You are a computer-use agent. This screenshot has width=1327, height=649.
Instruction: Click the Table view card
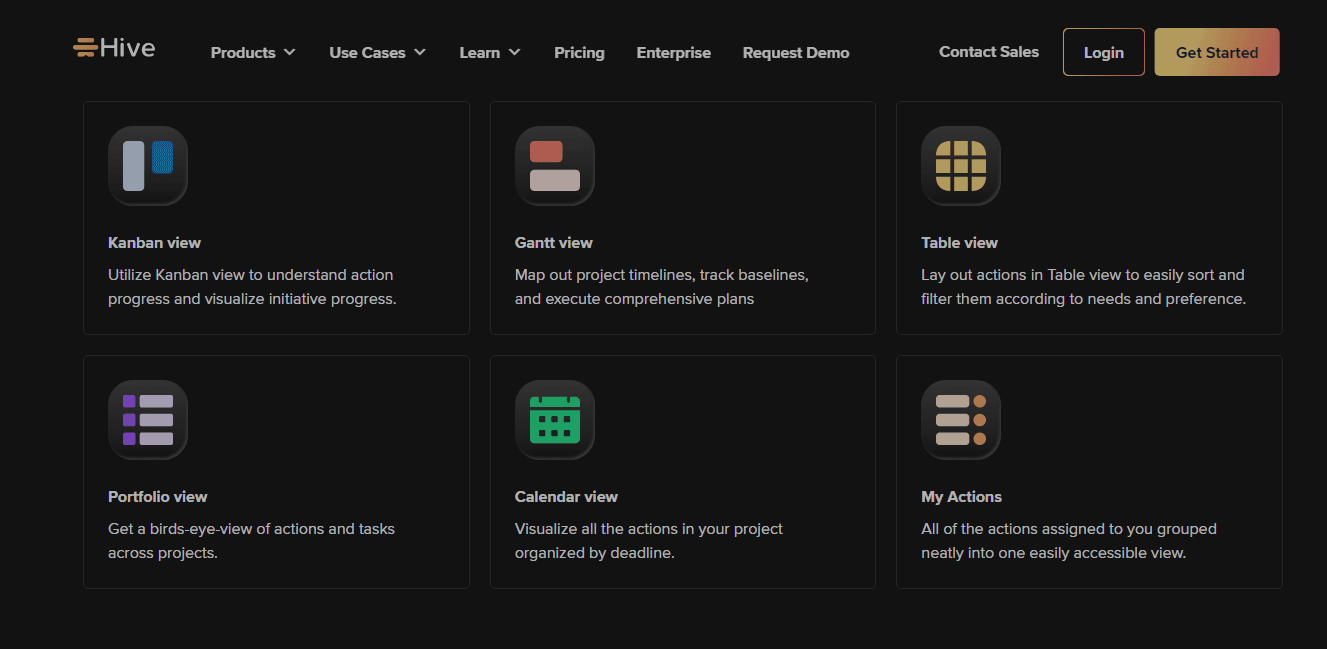(1089, 217)
